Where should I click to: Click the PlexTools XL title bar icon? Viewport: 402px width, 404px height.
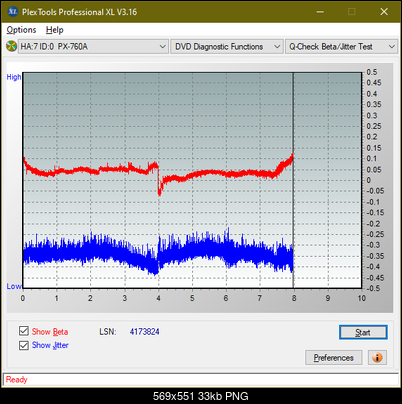[x=12, y=12]
